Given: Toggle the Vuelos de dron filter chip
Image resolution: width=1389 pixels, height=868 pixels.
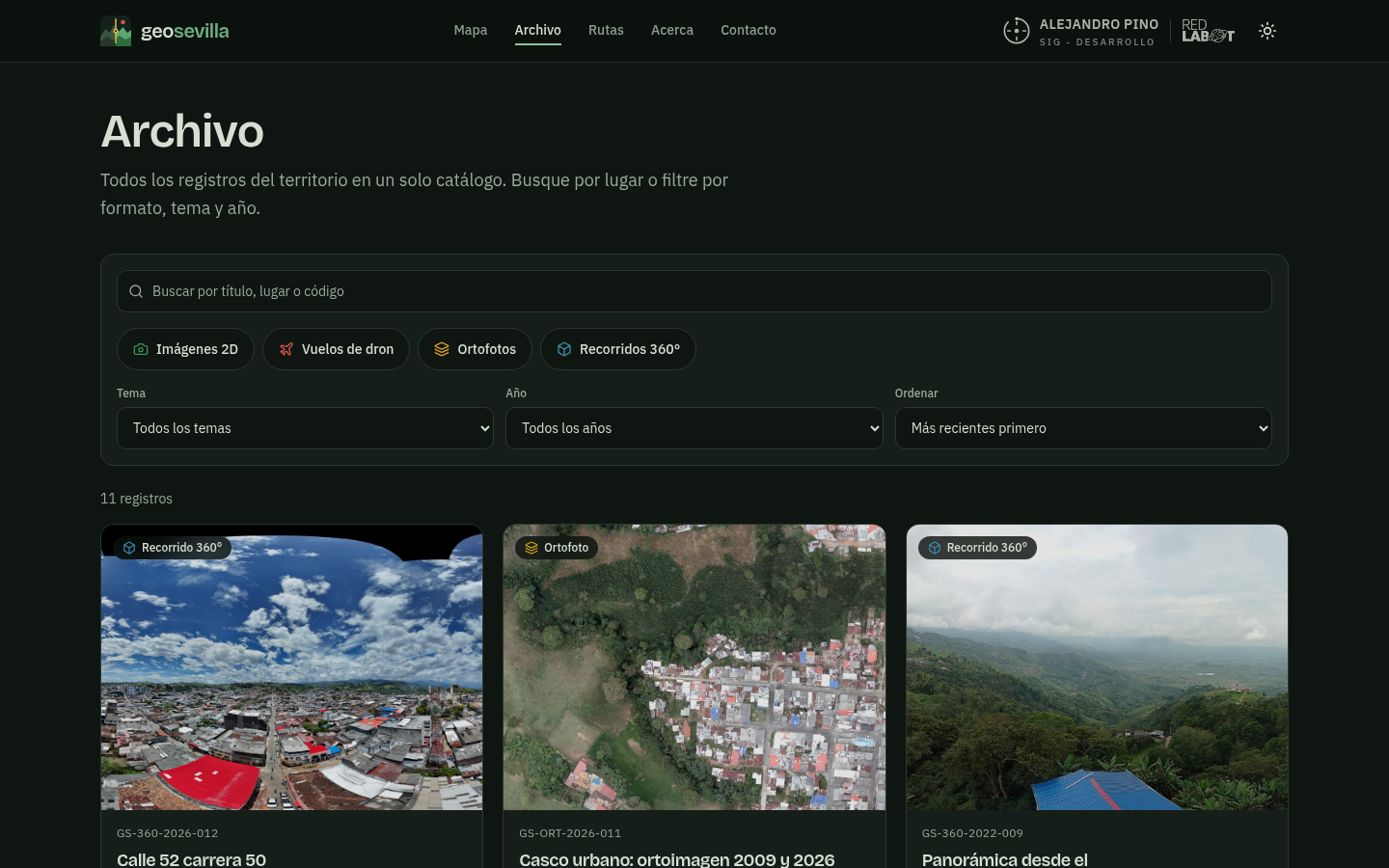Looking at the screenshot, I should [x=336, y=349].
